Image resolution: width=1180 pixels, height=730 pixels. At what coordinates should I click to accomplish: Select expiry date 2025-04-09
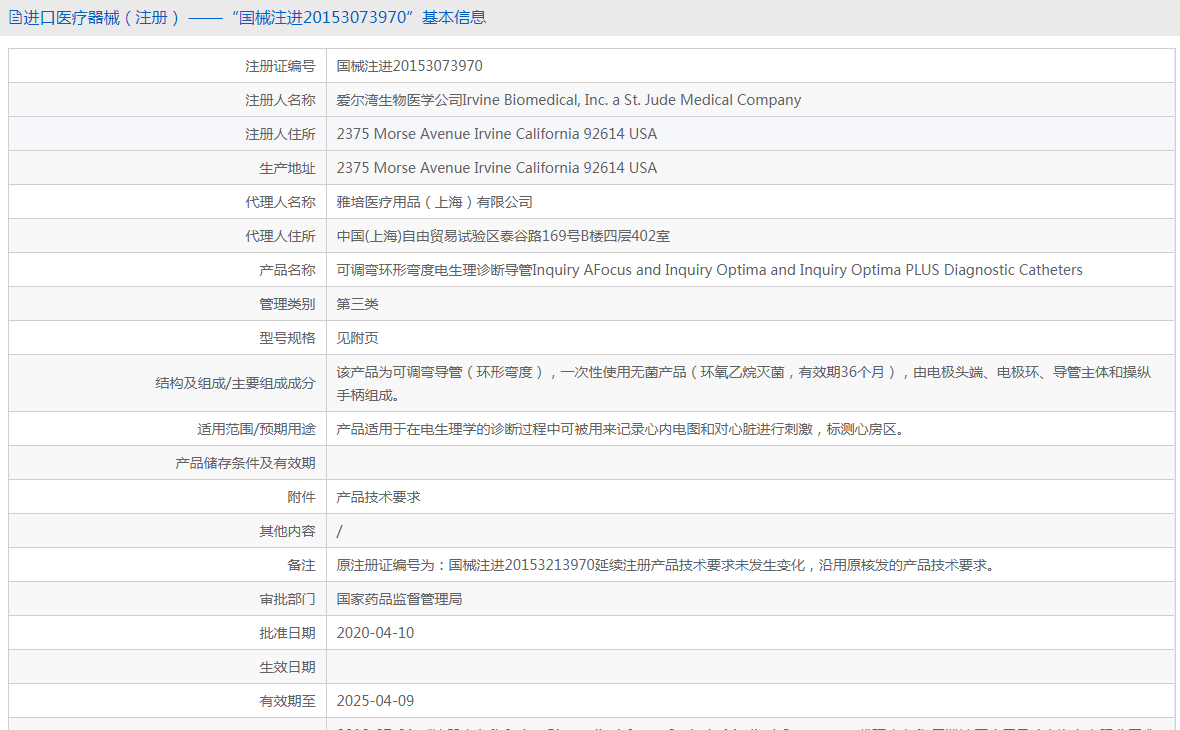click(376, 701)
